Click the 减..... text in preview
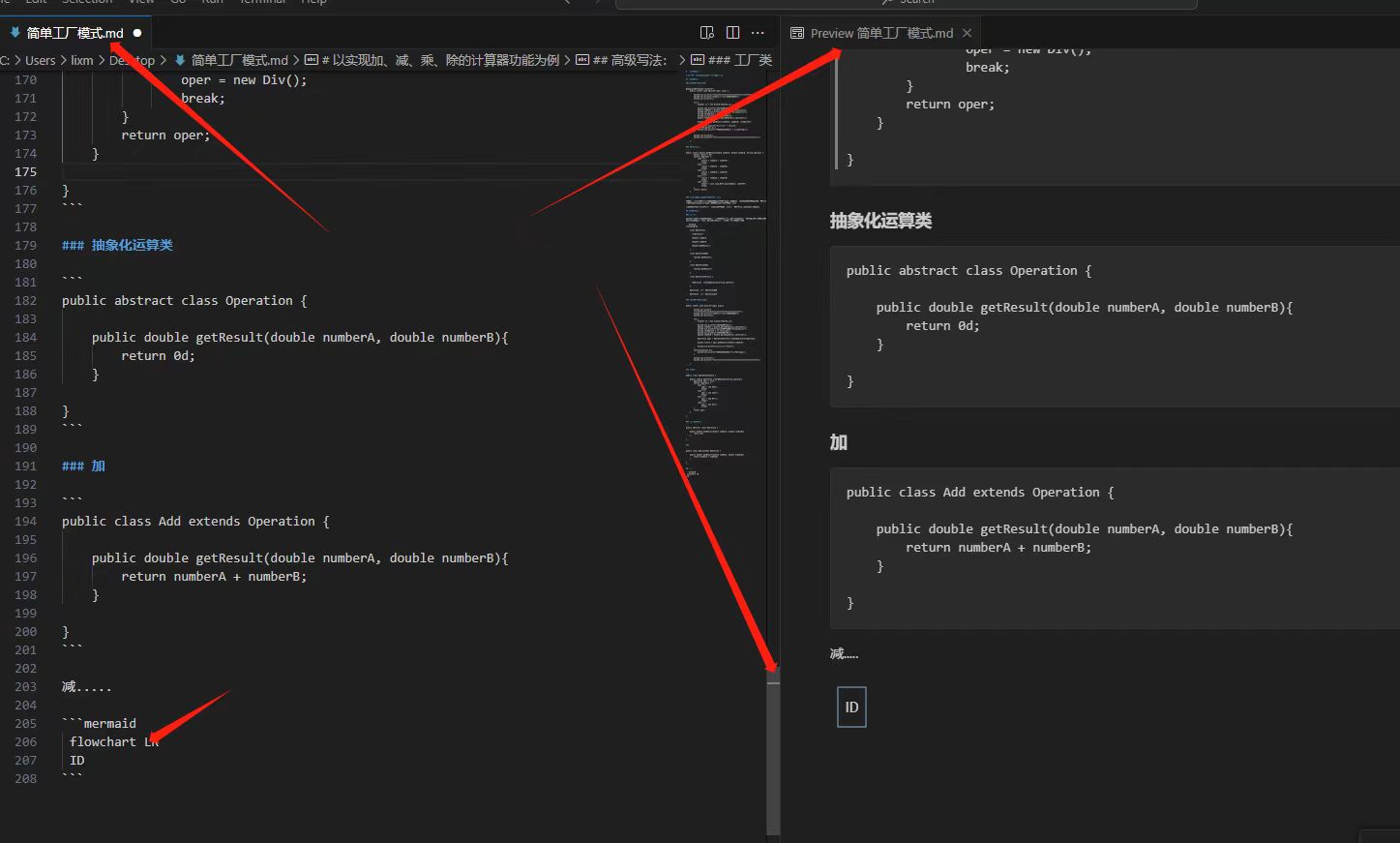Screen dimensions: 1400x843 click(x=844, y=654)
